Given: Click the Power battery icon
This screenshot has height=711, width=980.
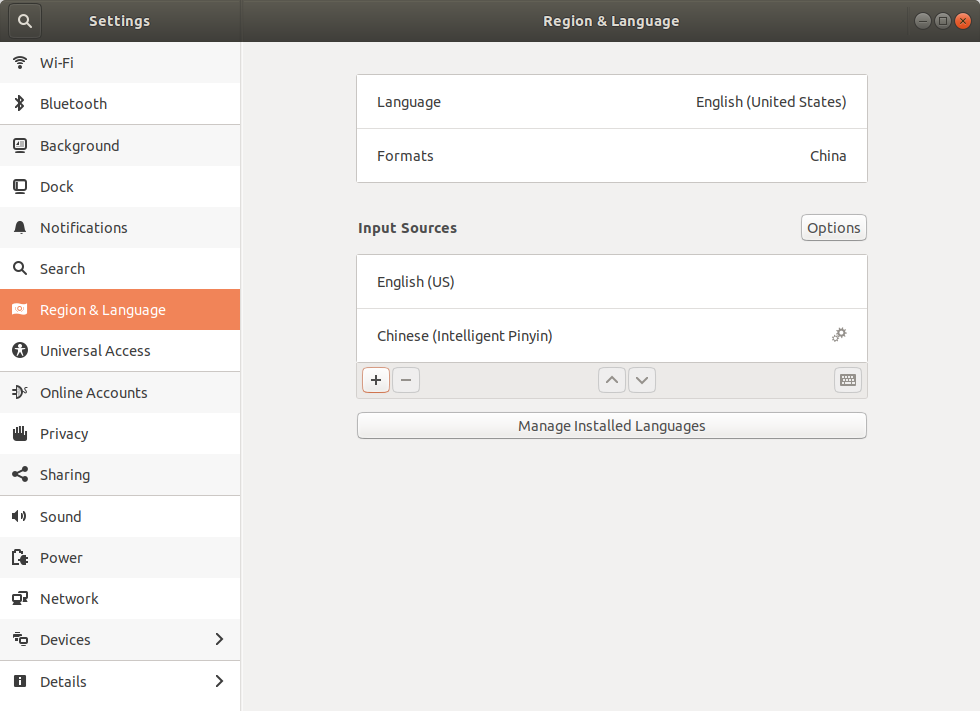Looking at the screenshot, I should [x=19, y=557].
